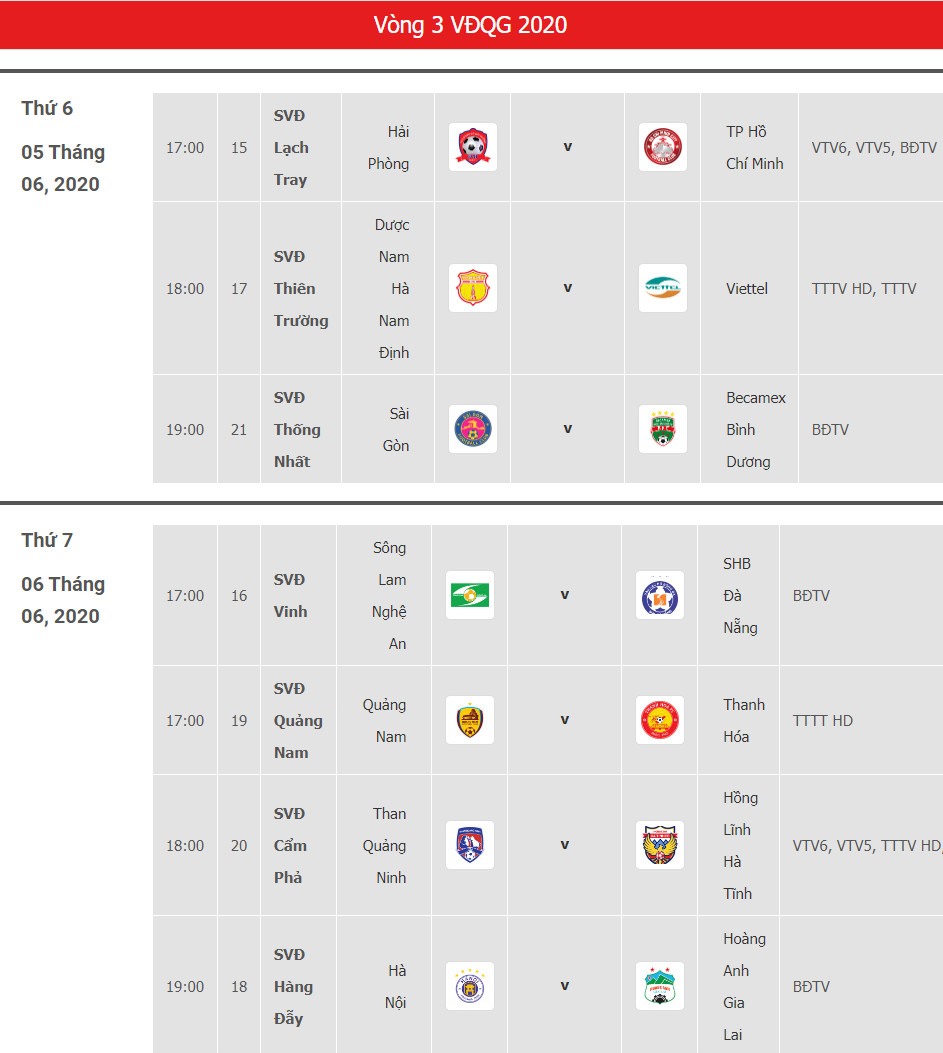Viewport: 943px width, 1053px height.
Task: Click the Vòng 3 VĐQG 2020 header
Action: click(470, 25)
